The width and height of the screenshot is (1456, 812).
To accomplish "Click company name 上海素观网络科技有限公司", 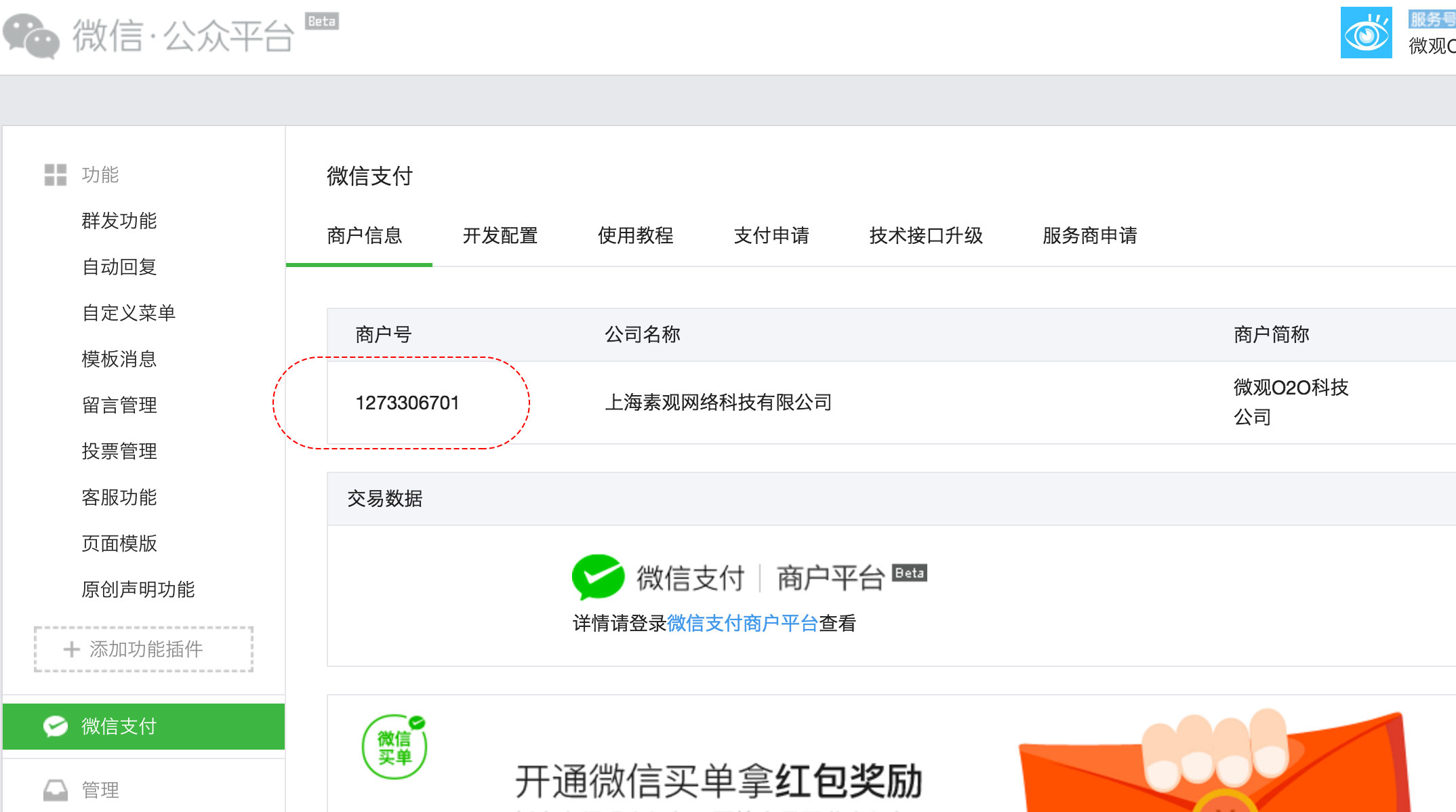I will pos(718,402).
